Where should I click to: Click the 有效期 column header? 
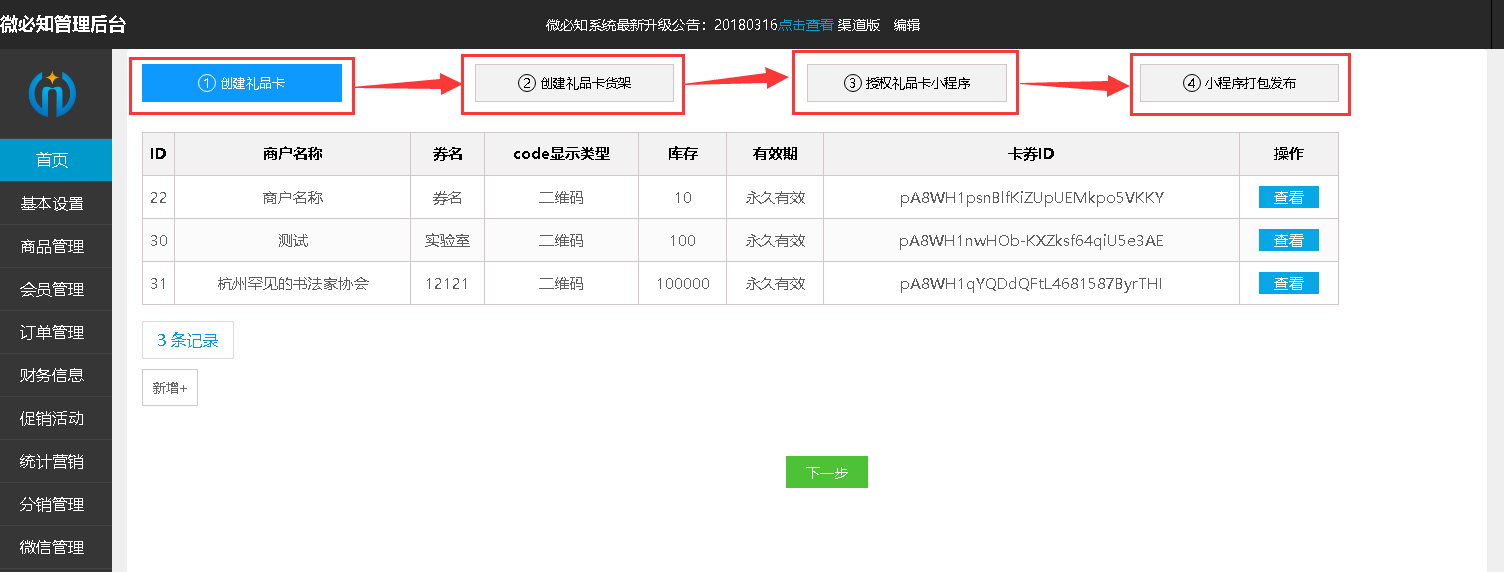click(x=775, y=154)
